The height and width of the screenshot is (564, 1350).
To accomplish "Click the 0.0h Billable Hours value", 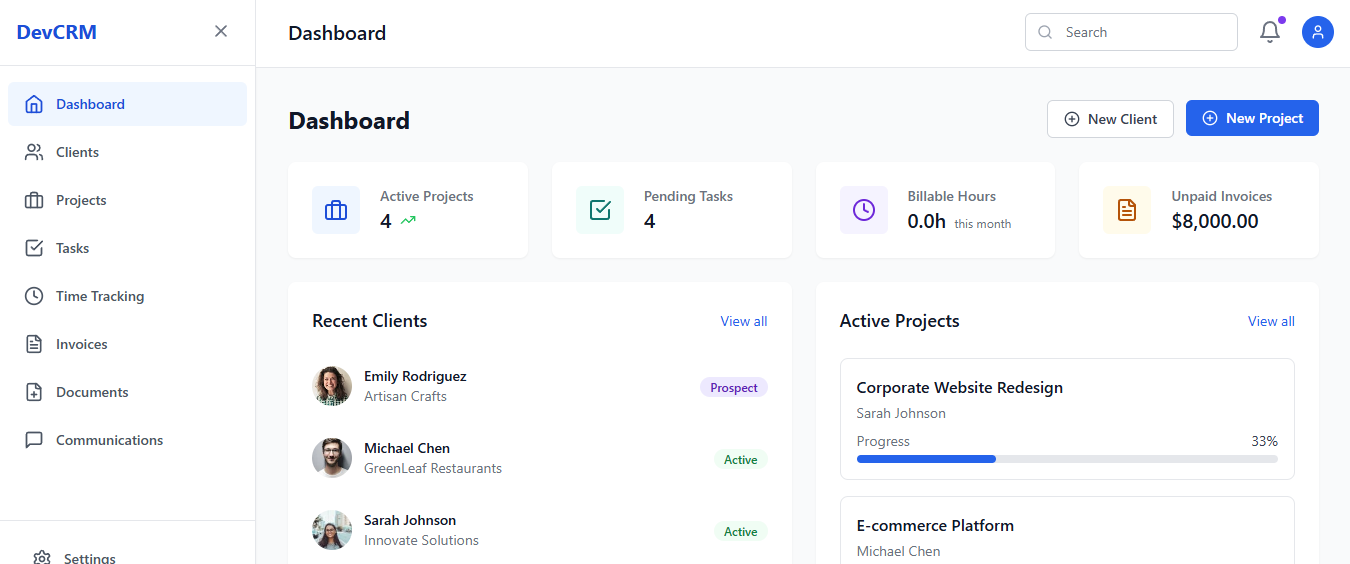I will point(927,221).
